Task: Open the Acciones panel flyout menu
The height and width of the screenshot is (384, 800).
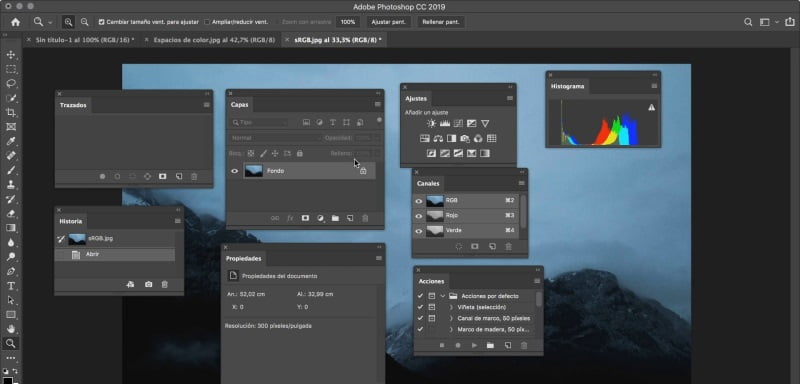Action: tap(537, 281)
